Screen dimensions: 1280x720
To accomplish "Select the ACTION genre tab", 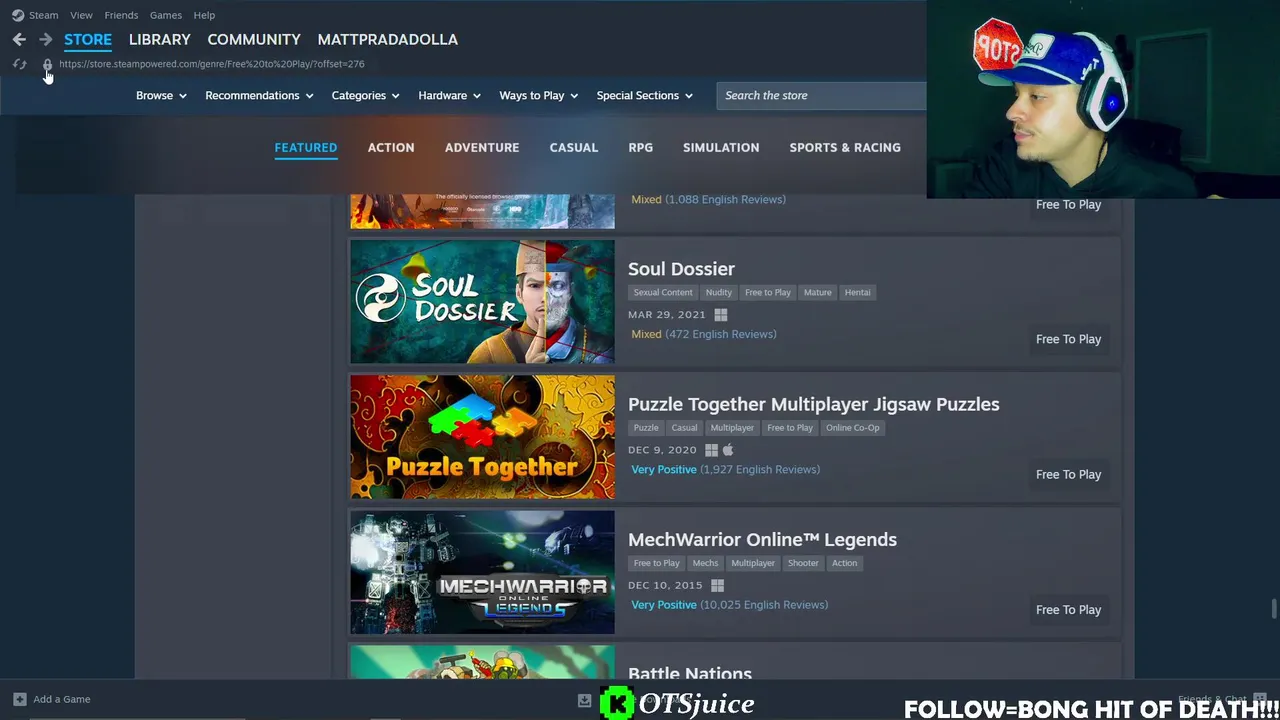I will (391, 147).
